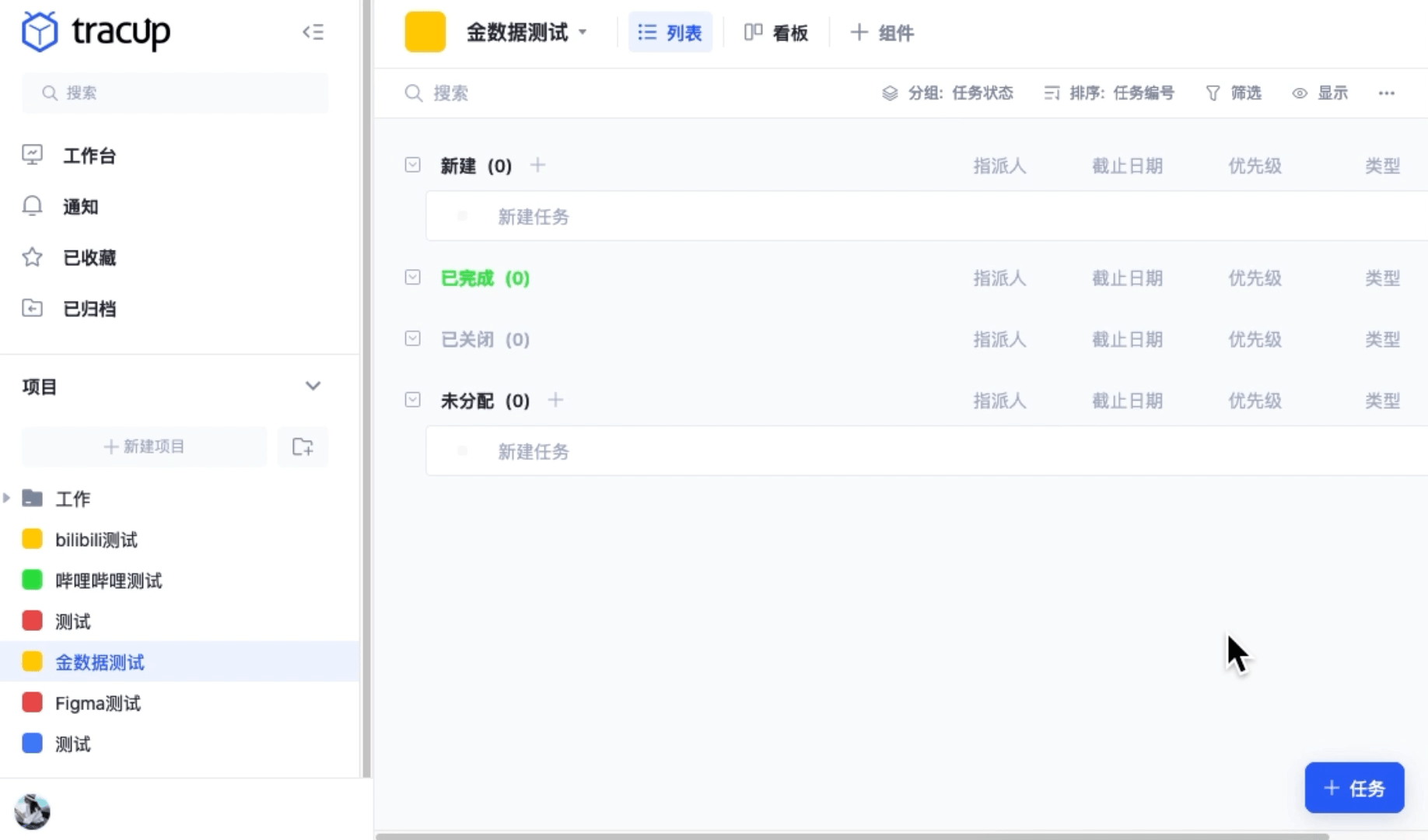Open the 工作台 workspace panel
Screen dimensions: 1428x840
[x=88, y=155]
